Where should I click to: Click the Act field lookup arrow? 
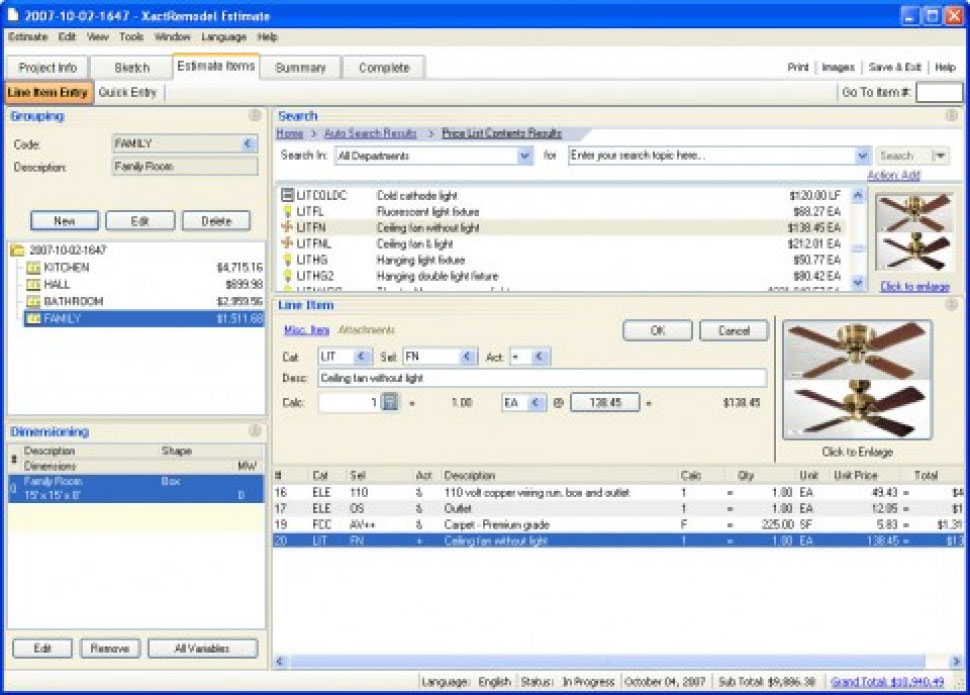pyautogui.click(x=539, y=356)
